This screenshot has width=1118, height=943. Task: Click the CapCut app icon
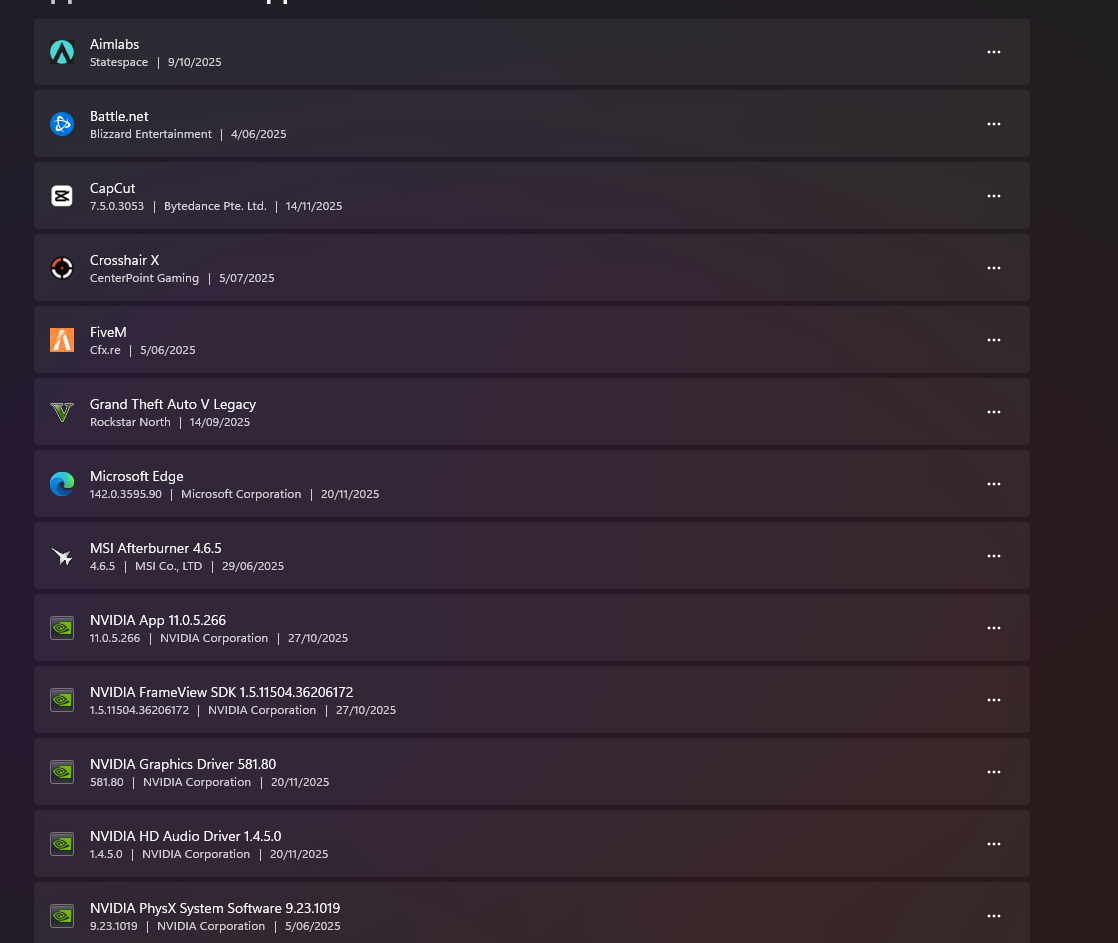pyautogui.click(x=62, y=196)
